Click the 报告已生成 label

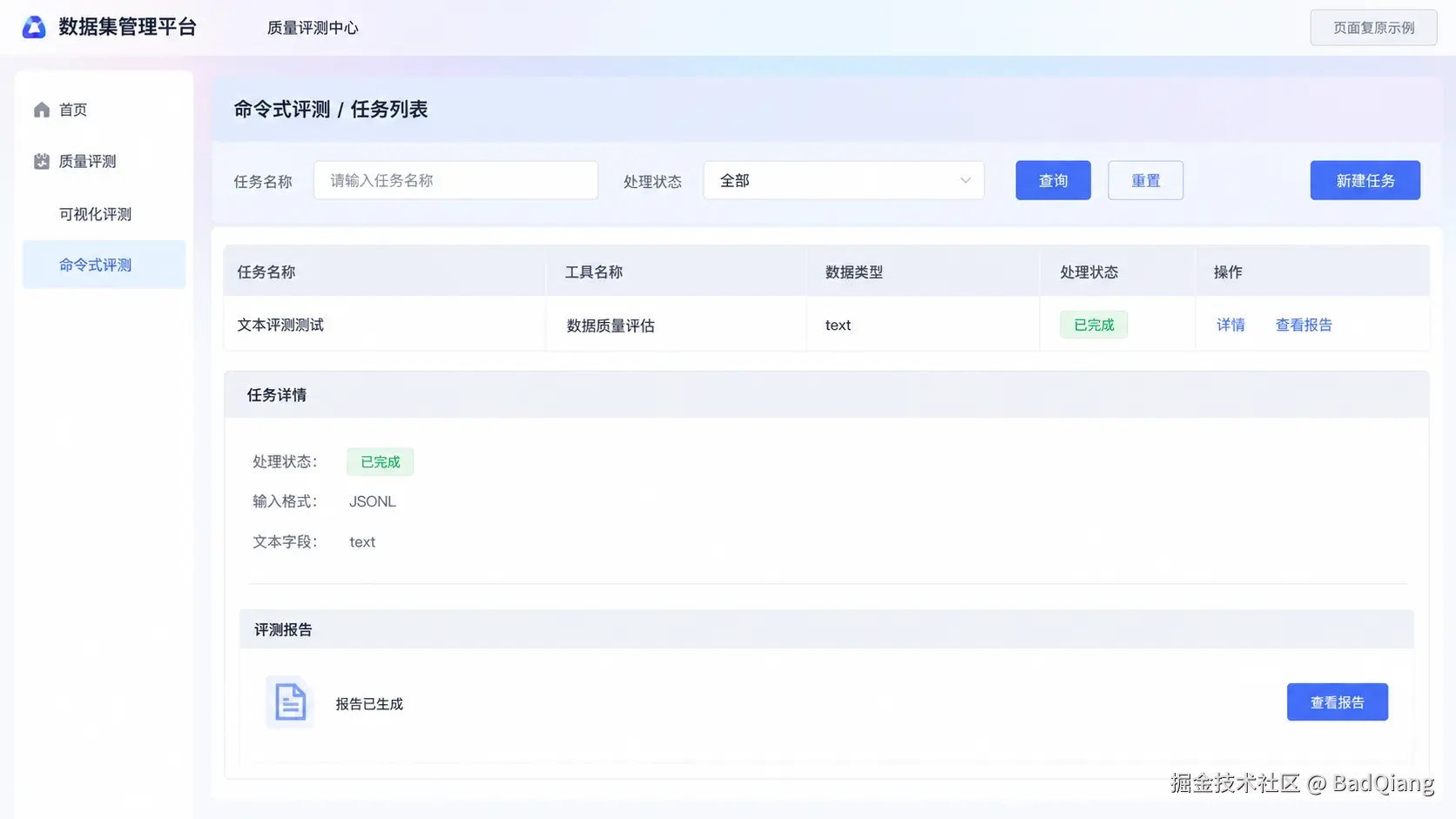tap(369, 704)
